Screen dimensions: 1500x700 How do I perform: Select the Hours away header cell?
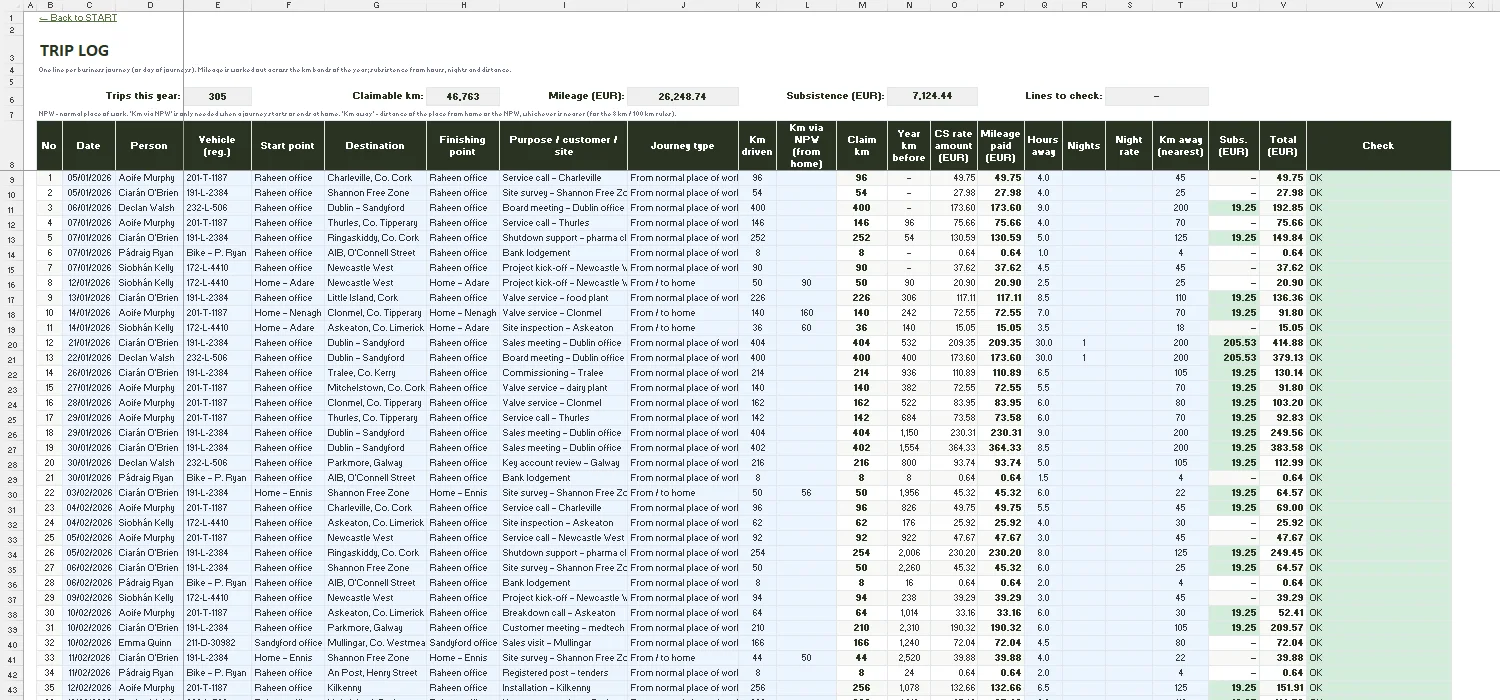[1043, 146]
